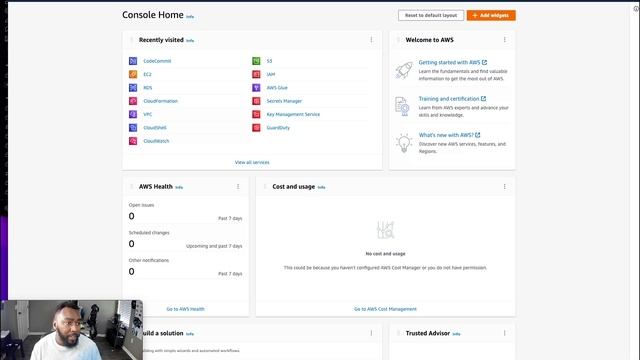The height and width of the screenshot is (360, 640).
Task: Click the Add widgets button
Action: (x=491, y=16)
